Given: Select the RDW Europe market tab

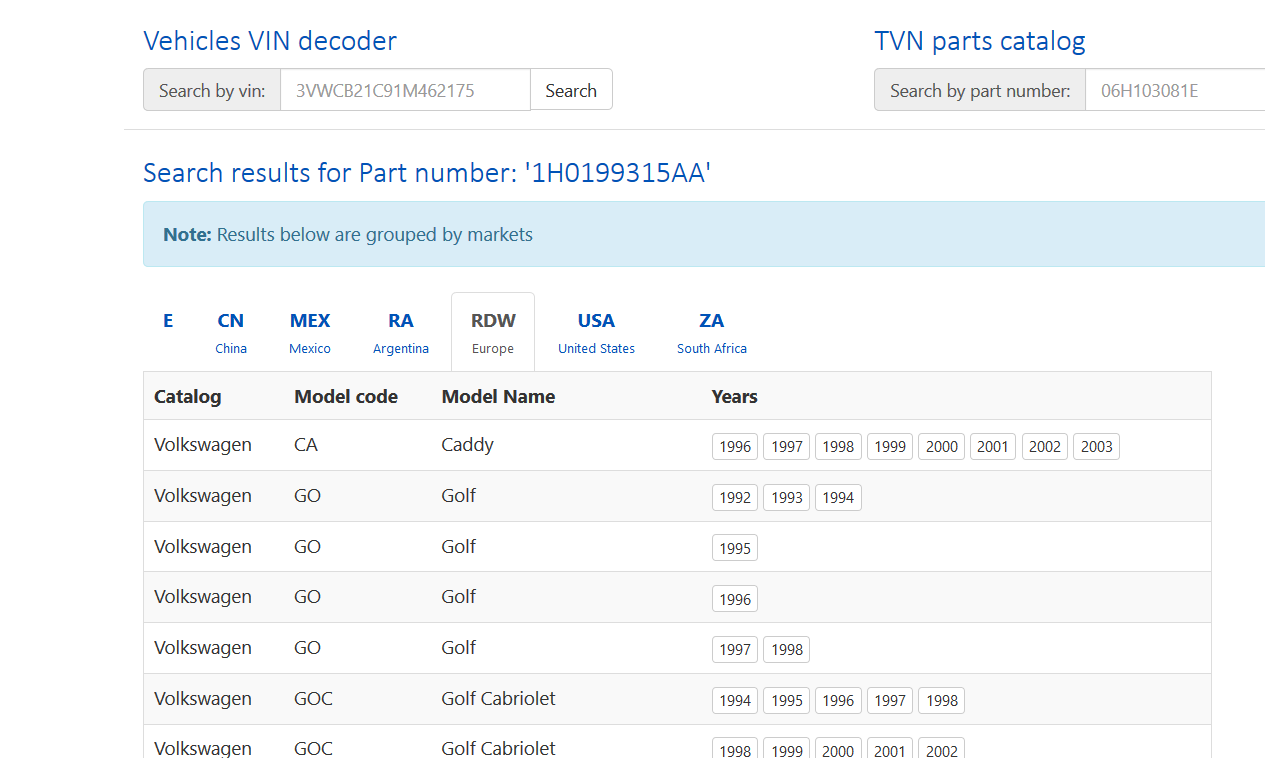Looking at the screenshot, I should [x=493, y=332].
